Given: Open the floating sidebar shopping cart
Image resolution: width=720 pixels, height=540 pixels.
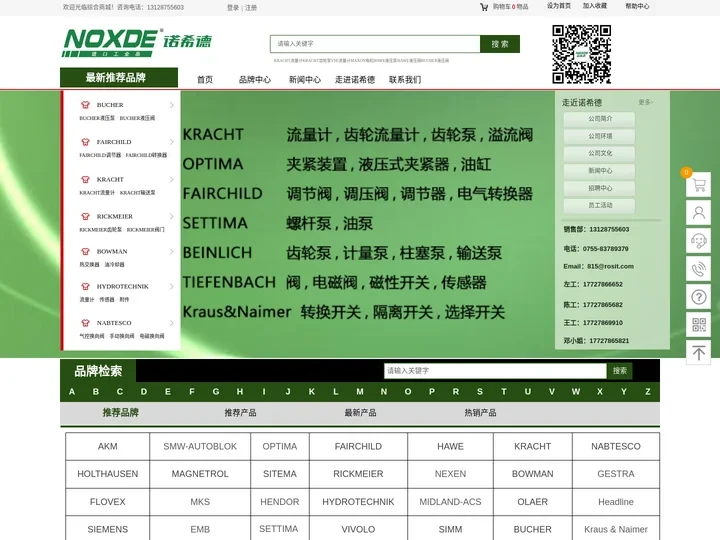Looking at the screenshot, I should pos(698,185).
